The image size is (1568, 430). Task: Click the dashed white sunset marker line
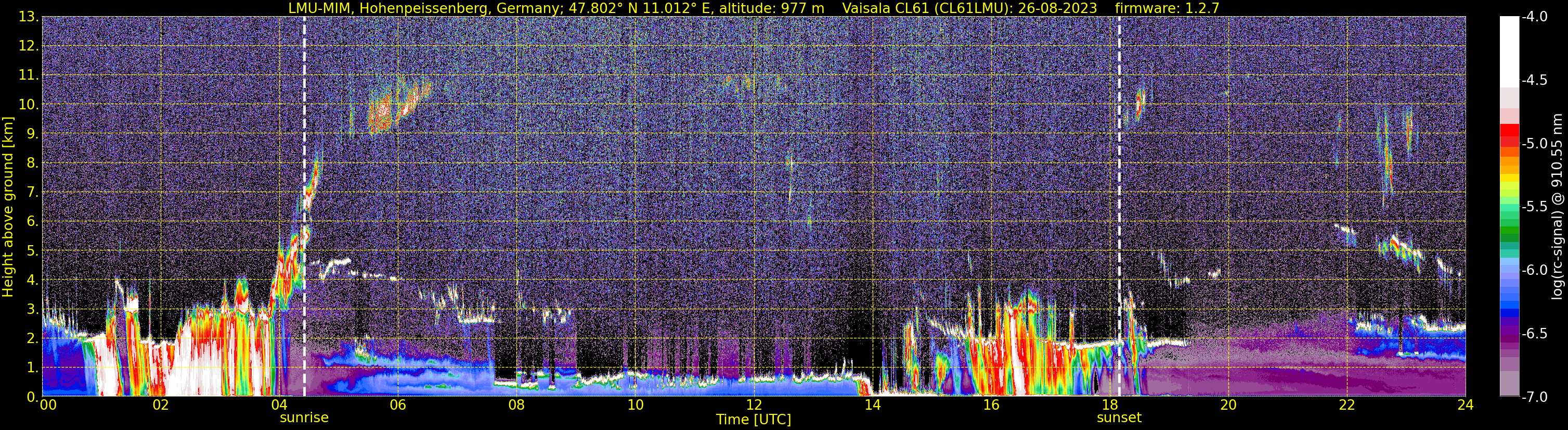pos(1119,207)
